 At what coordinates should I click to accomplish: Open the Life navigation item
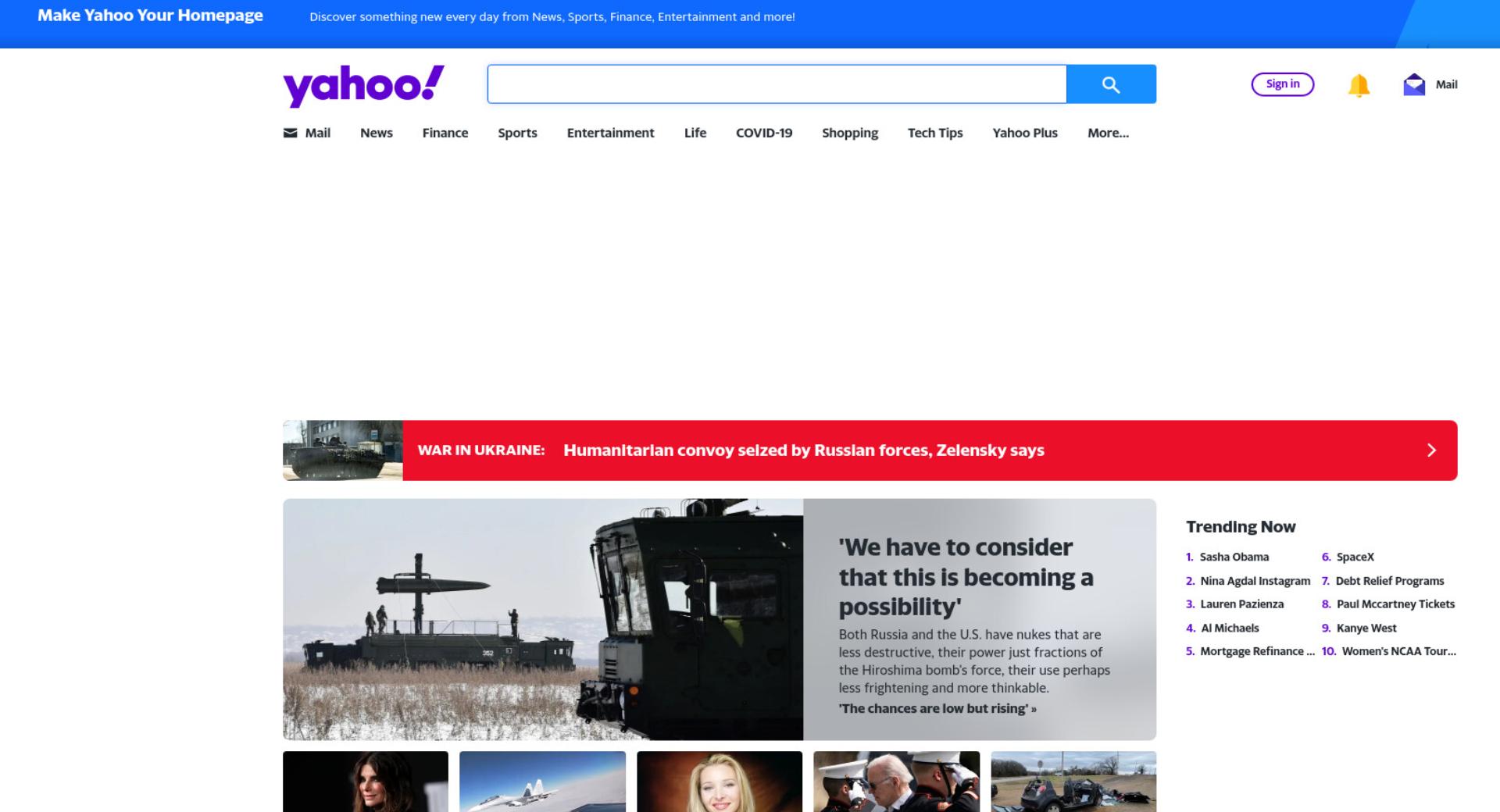point(695,133)
